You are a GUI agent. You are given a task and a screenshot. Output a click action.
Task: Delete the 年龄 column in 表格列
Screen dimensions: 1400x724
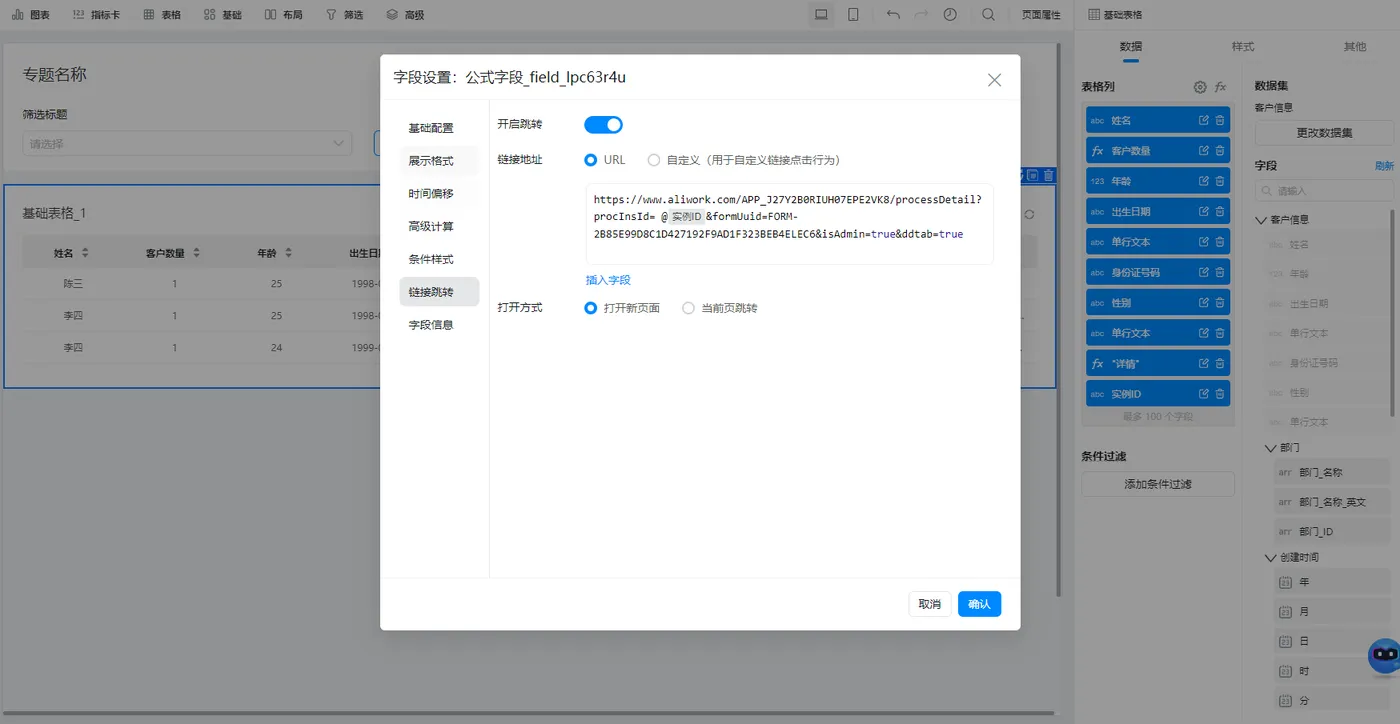1220,181
